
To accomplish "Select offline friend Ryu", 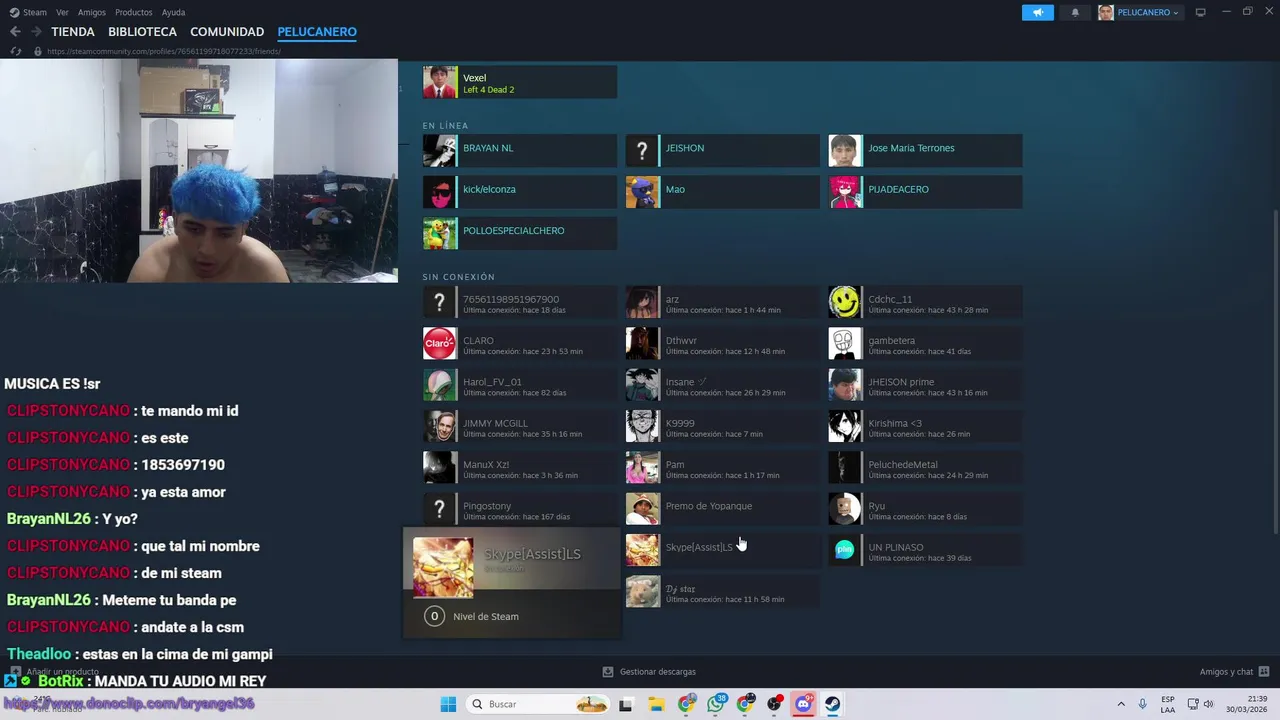I will [925, 509].
